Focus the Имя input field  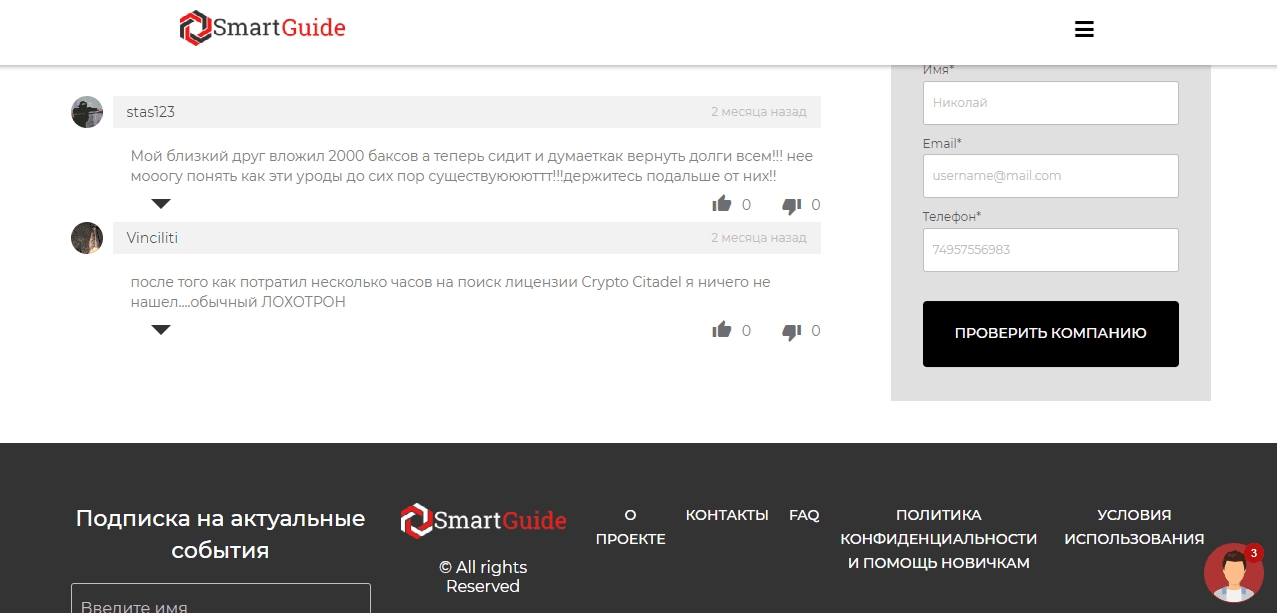pos(1050,103)
